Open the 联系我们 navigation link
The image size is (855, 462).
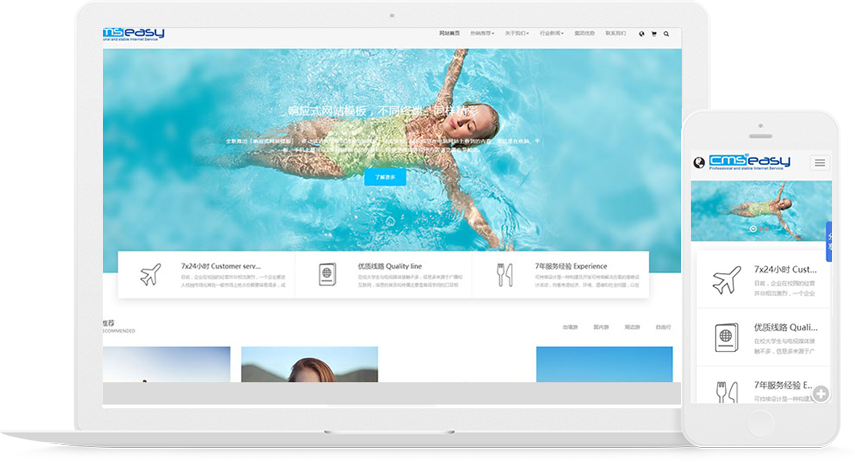tap(616, 34)
